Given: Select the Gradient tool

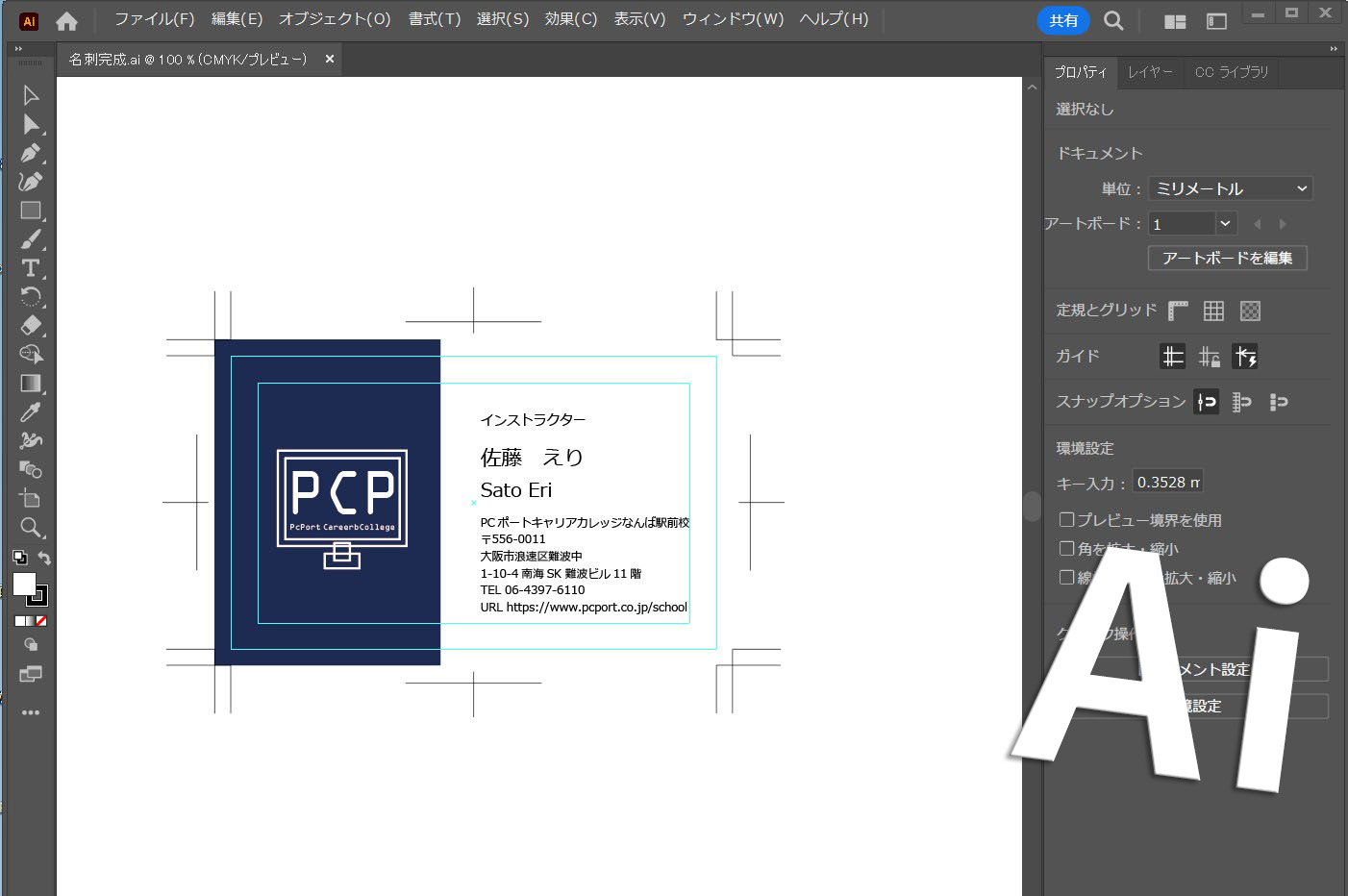Looking at the screenshot, I should 31,384.
